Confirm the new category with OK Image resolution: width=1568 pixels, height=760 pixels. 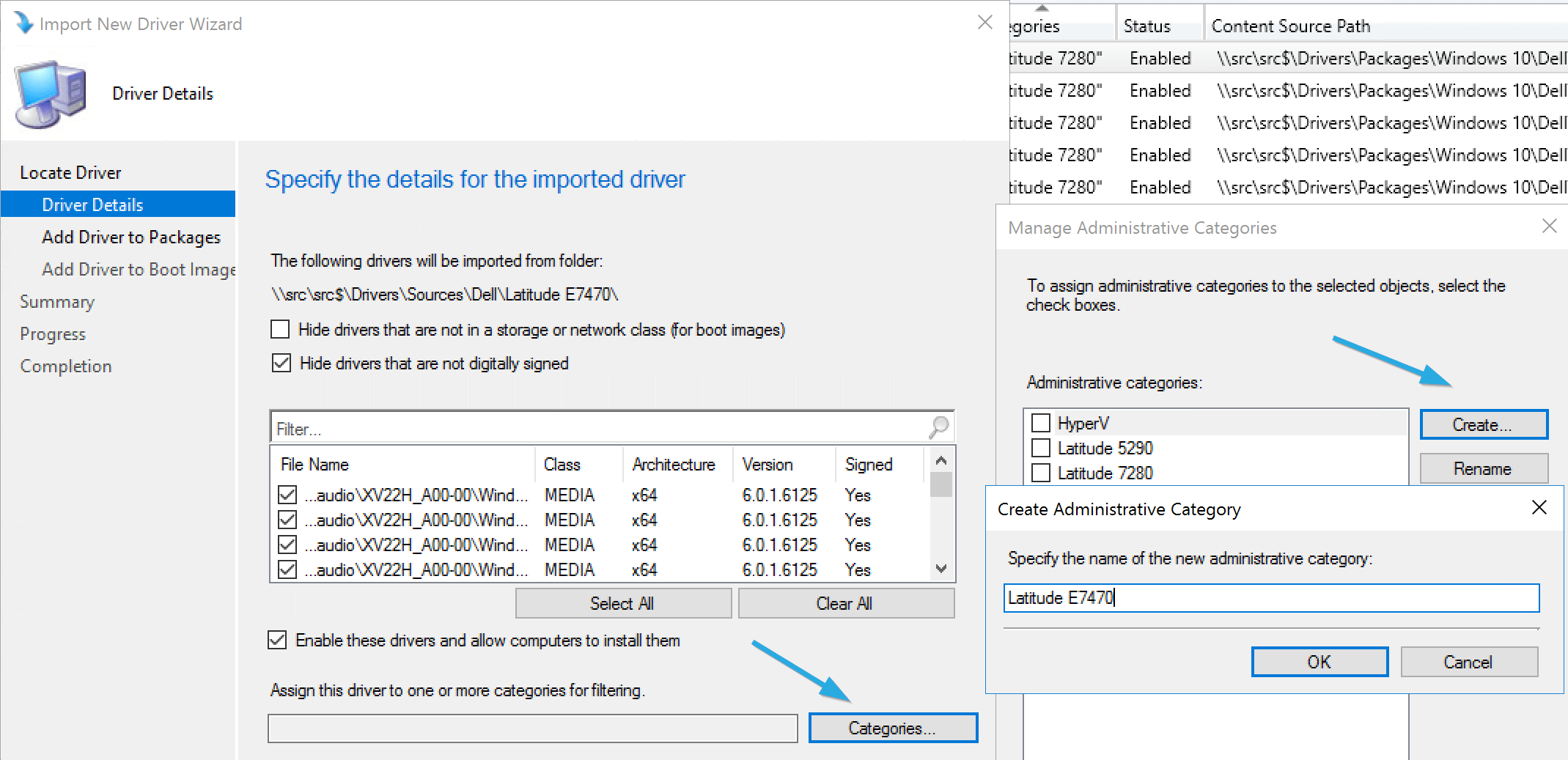click(1319, 661)
